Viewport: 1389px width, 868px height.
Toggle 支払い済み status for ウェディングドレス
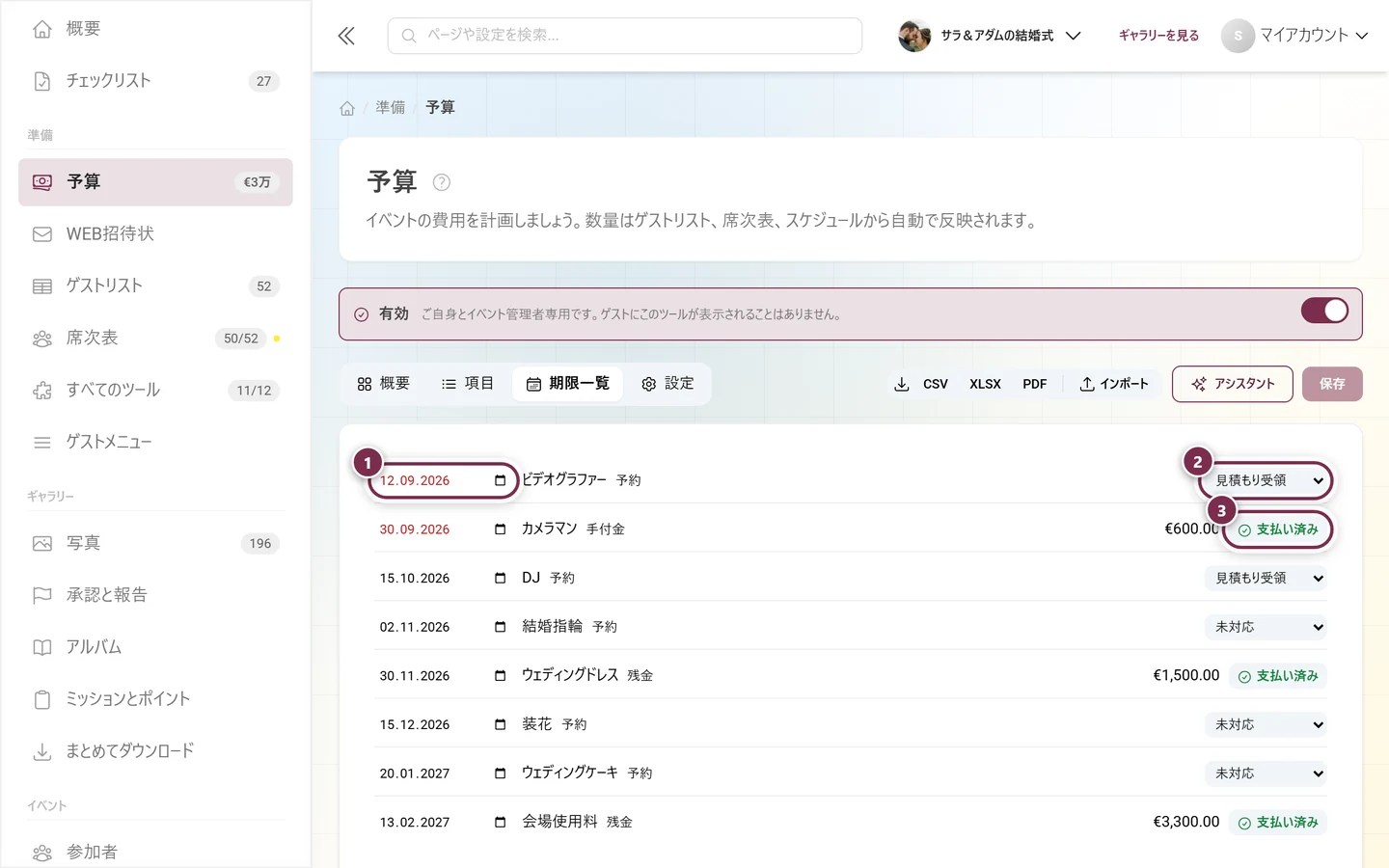1278,676
